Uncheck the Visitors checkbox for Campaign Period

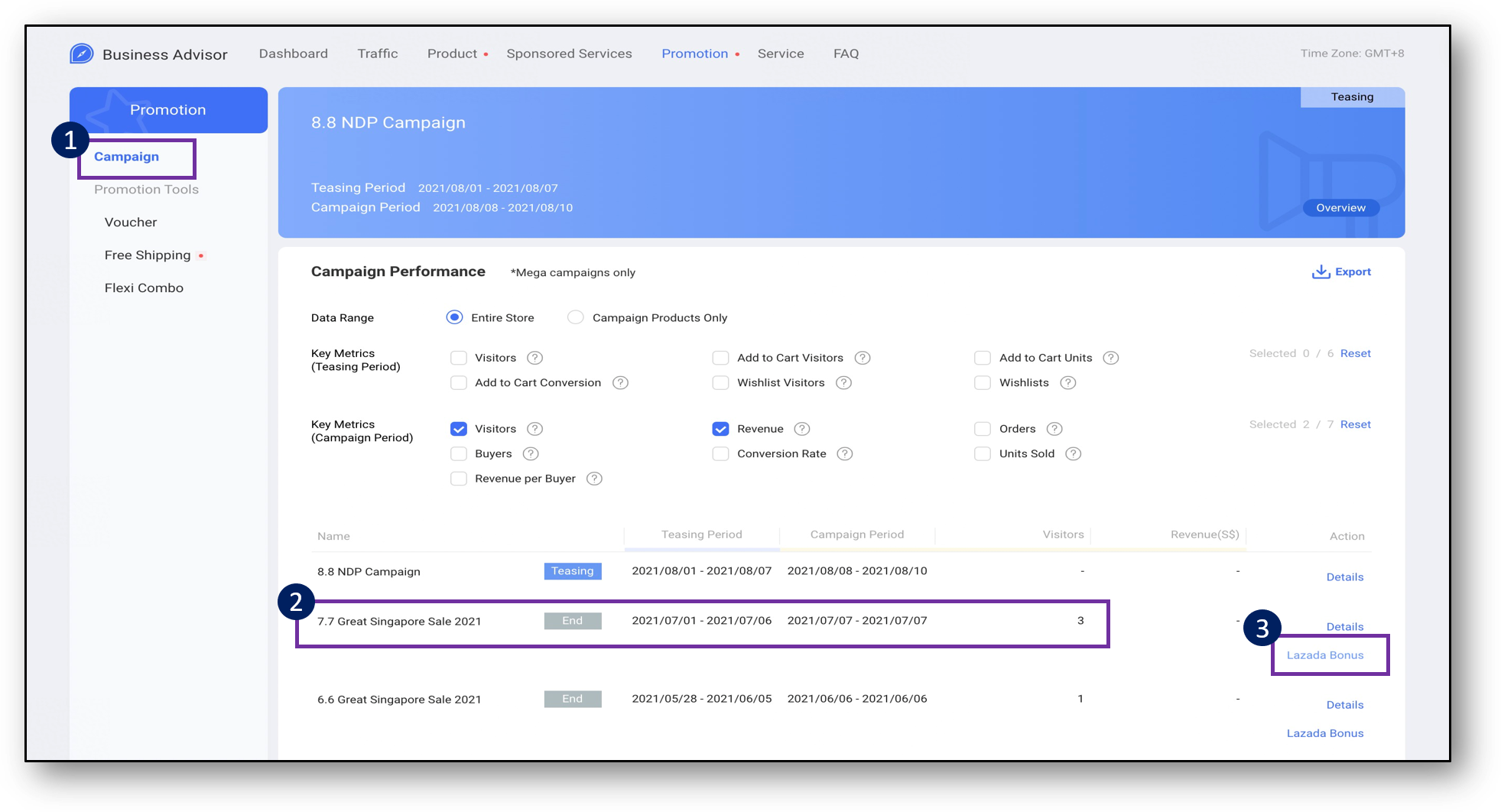tap(459, 429)
